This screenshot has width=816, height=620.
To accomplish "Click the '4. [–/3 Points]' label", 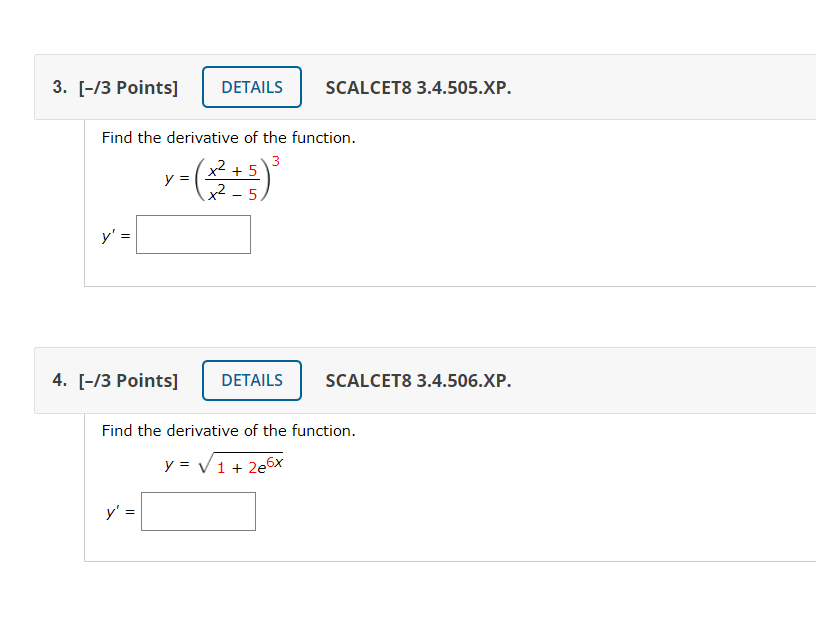I will pos(115,381).
